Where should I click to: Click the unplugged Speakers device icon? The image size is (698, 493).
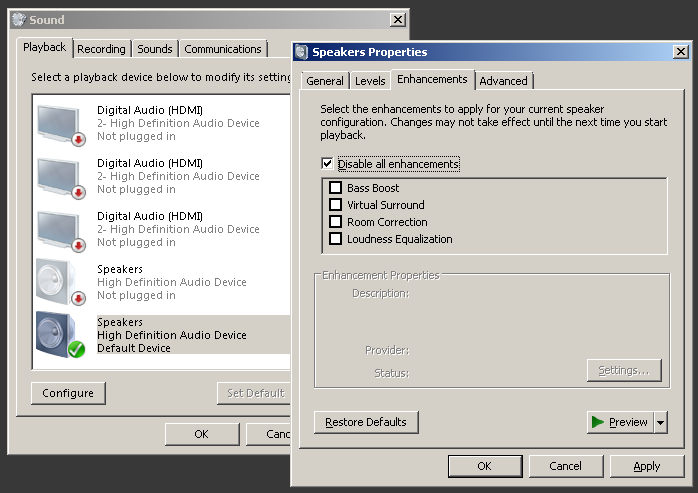59,281
